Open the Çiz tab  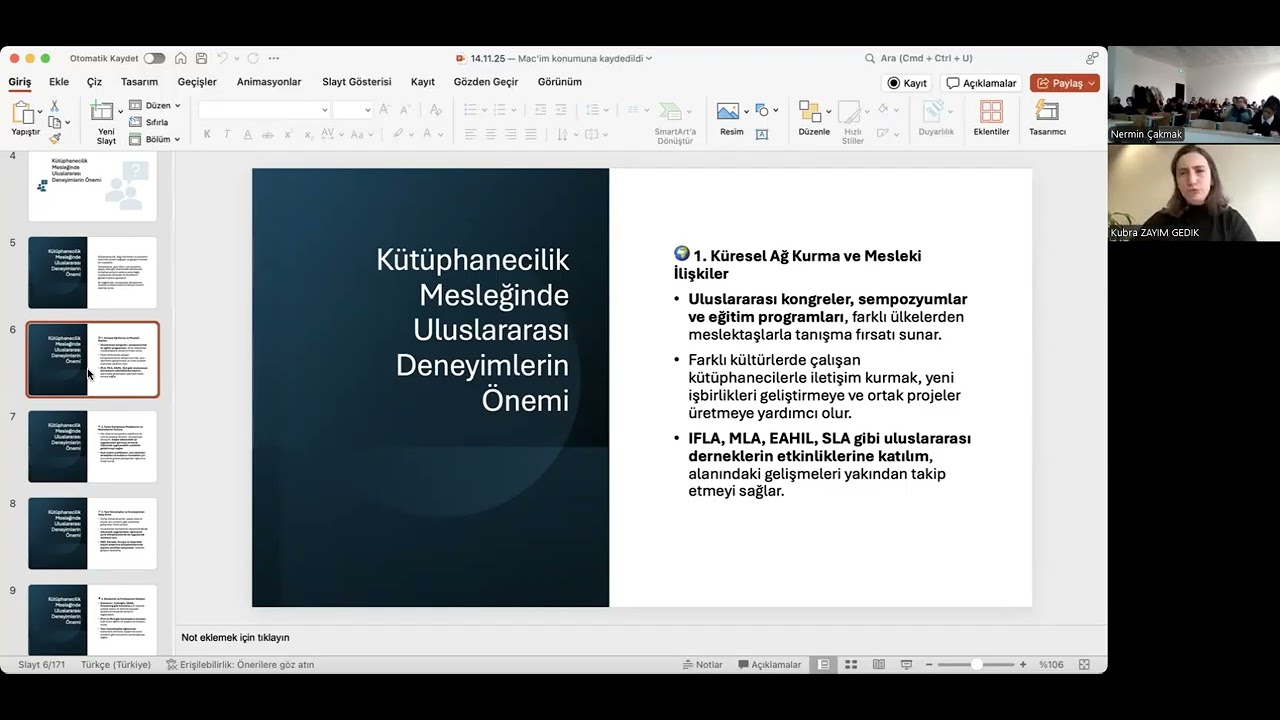(x=94, y=82)
